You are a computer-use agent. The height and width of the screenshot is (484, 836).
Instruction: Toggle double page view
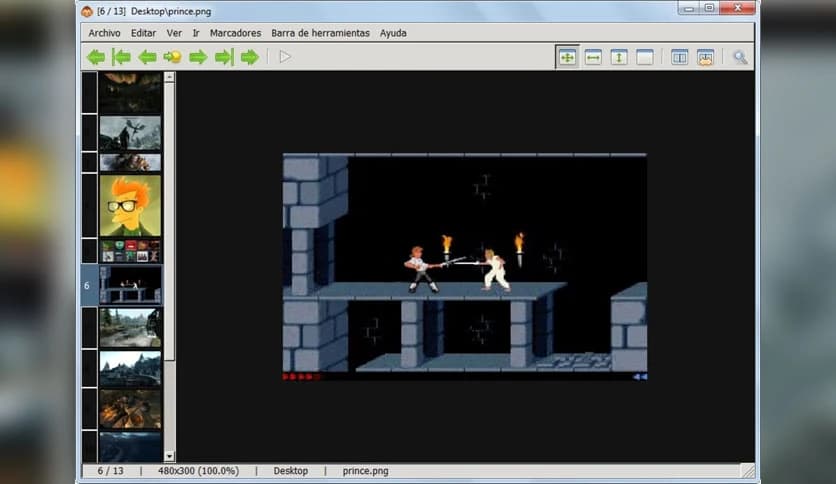(x=679, y=57)
